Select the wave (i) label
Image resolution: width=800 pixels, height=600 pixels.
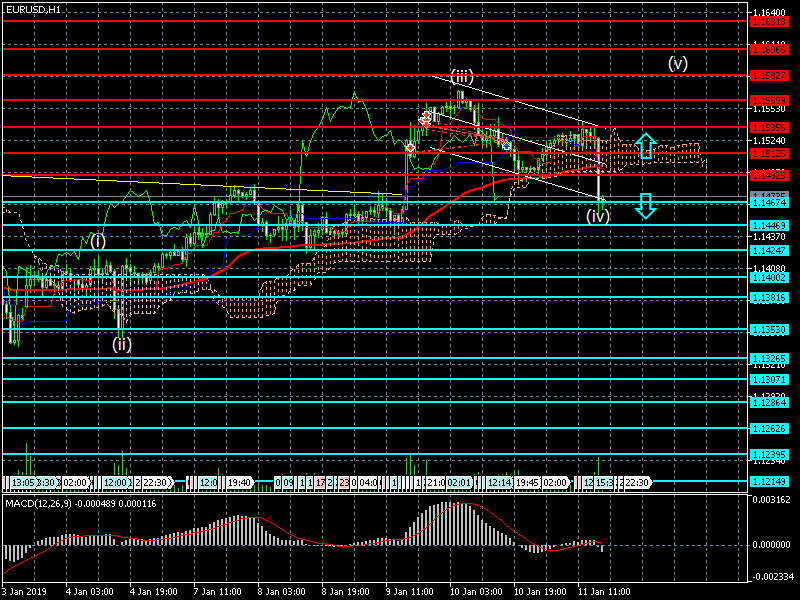[x=97, y=240]
